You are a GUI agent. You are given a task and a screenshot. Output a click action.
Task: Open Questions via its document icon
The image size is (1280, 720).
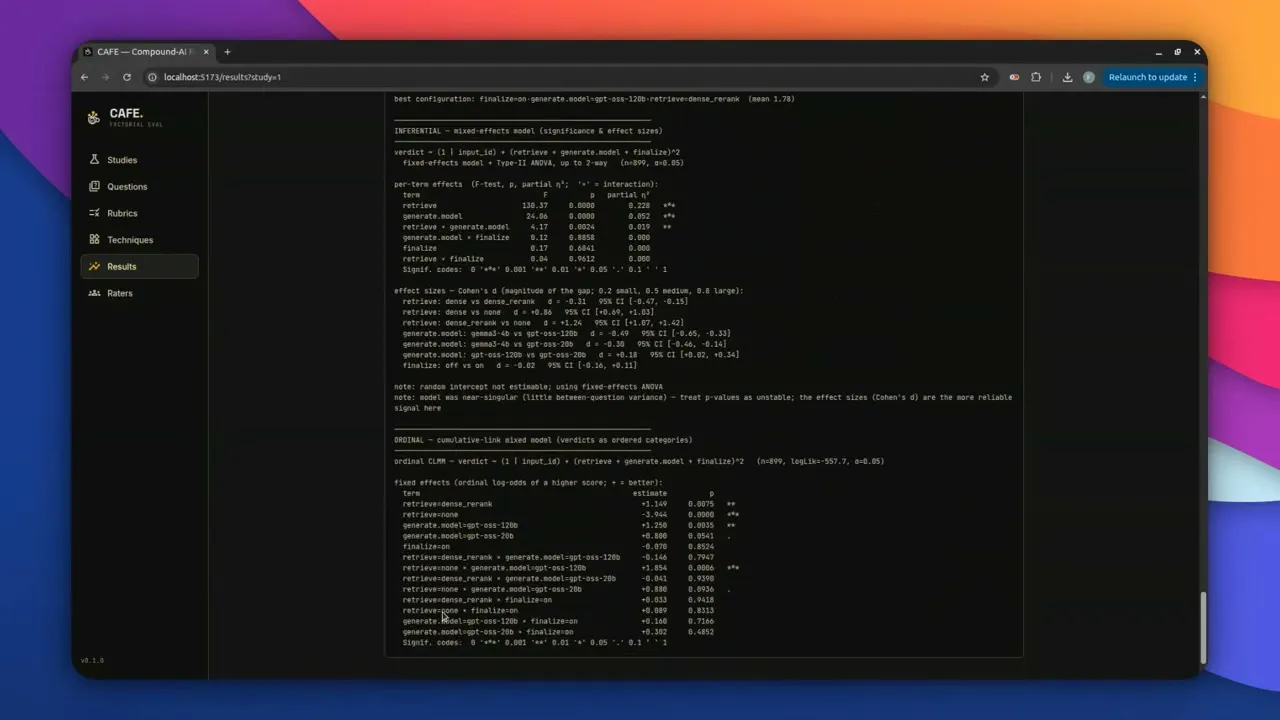(x=94, y=186)
